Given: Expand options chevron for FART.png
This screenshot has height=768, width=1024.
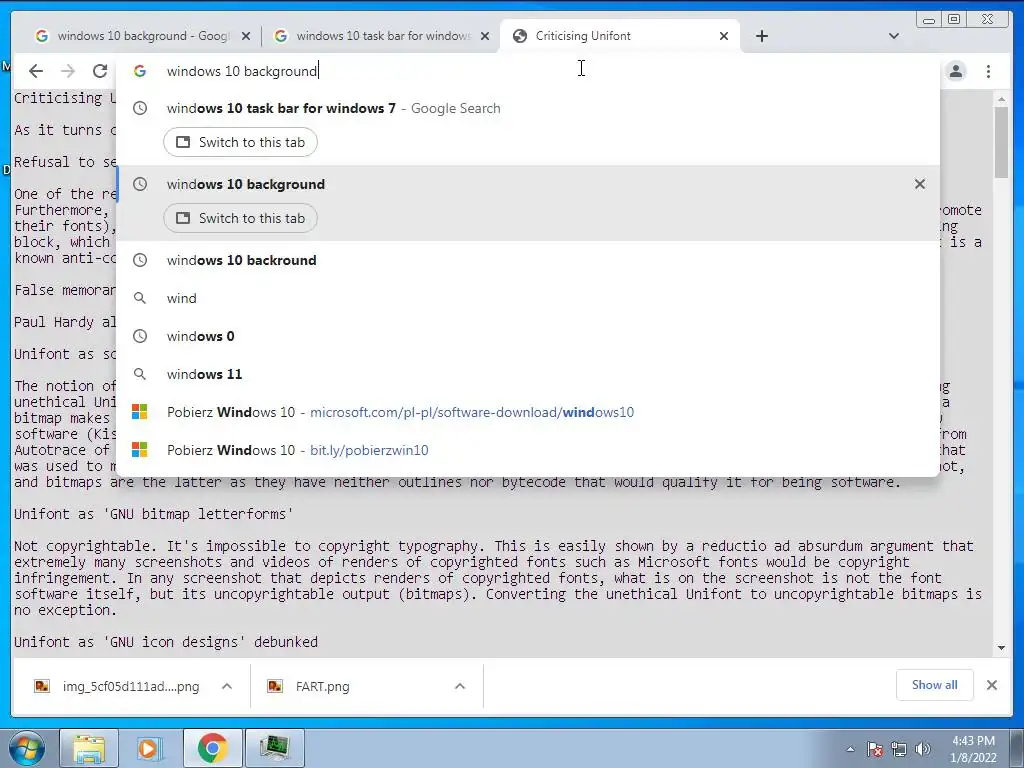Looking at the screenshot, I should 460,686.
